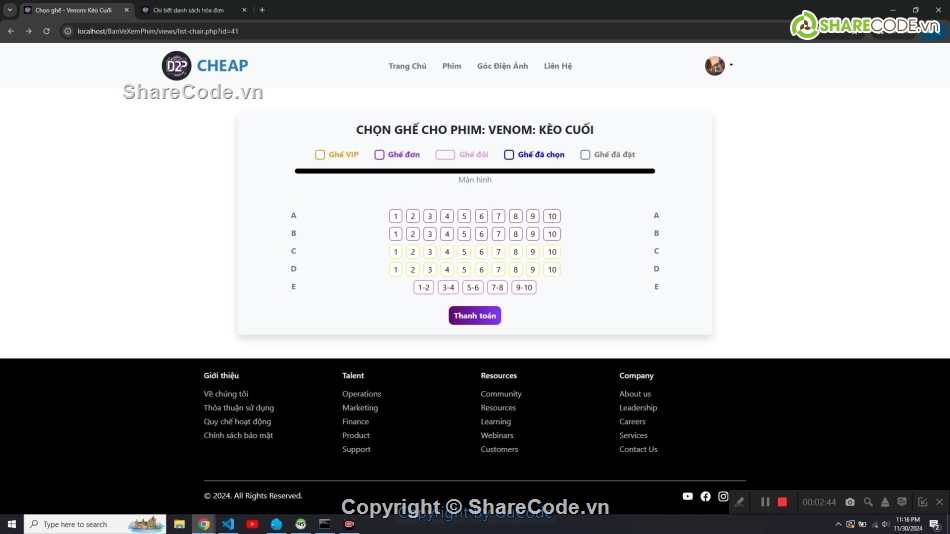
Task: Open File Explorer from taskbar
Action: 179,524
